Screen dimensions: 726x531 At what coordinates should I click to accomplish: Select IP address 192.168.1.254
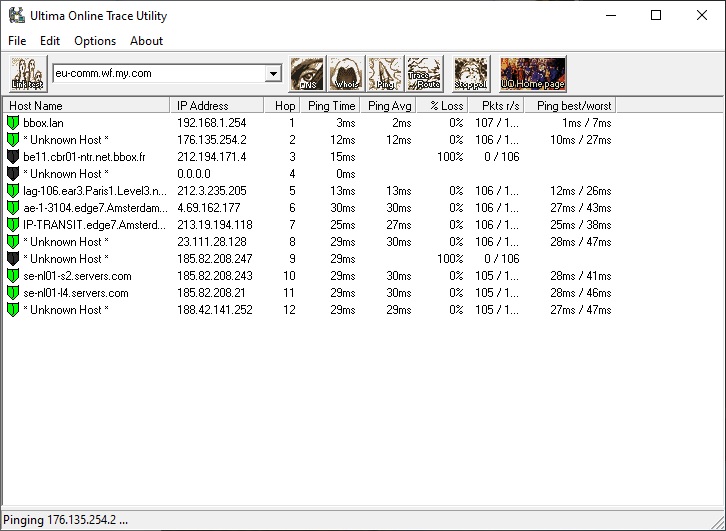click(x=212, y=123)
